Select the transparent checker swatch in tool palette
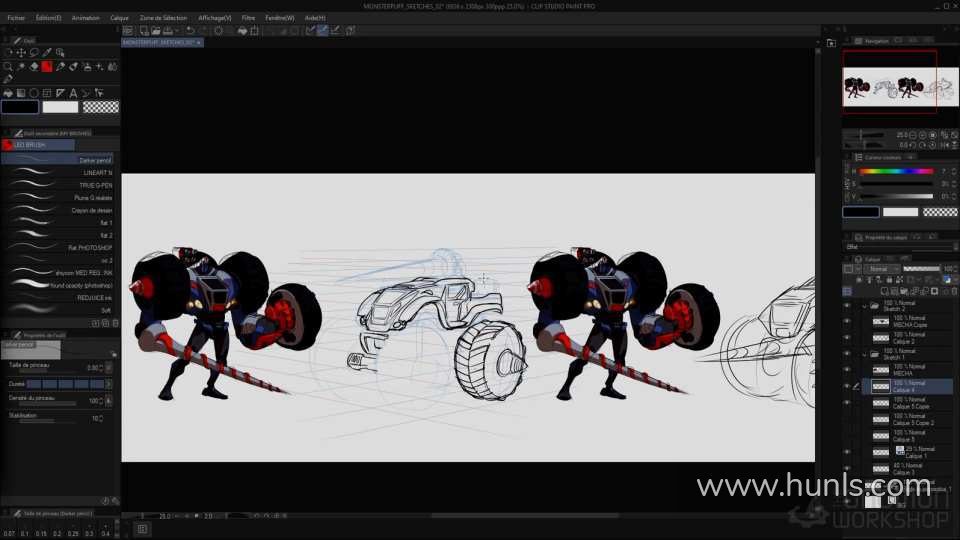The width and height of the screenshot is (960, 540). click(100, 107)
